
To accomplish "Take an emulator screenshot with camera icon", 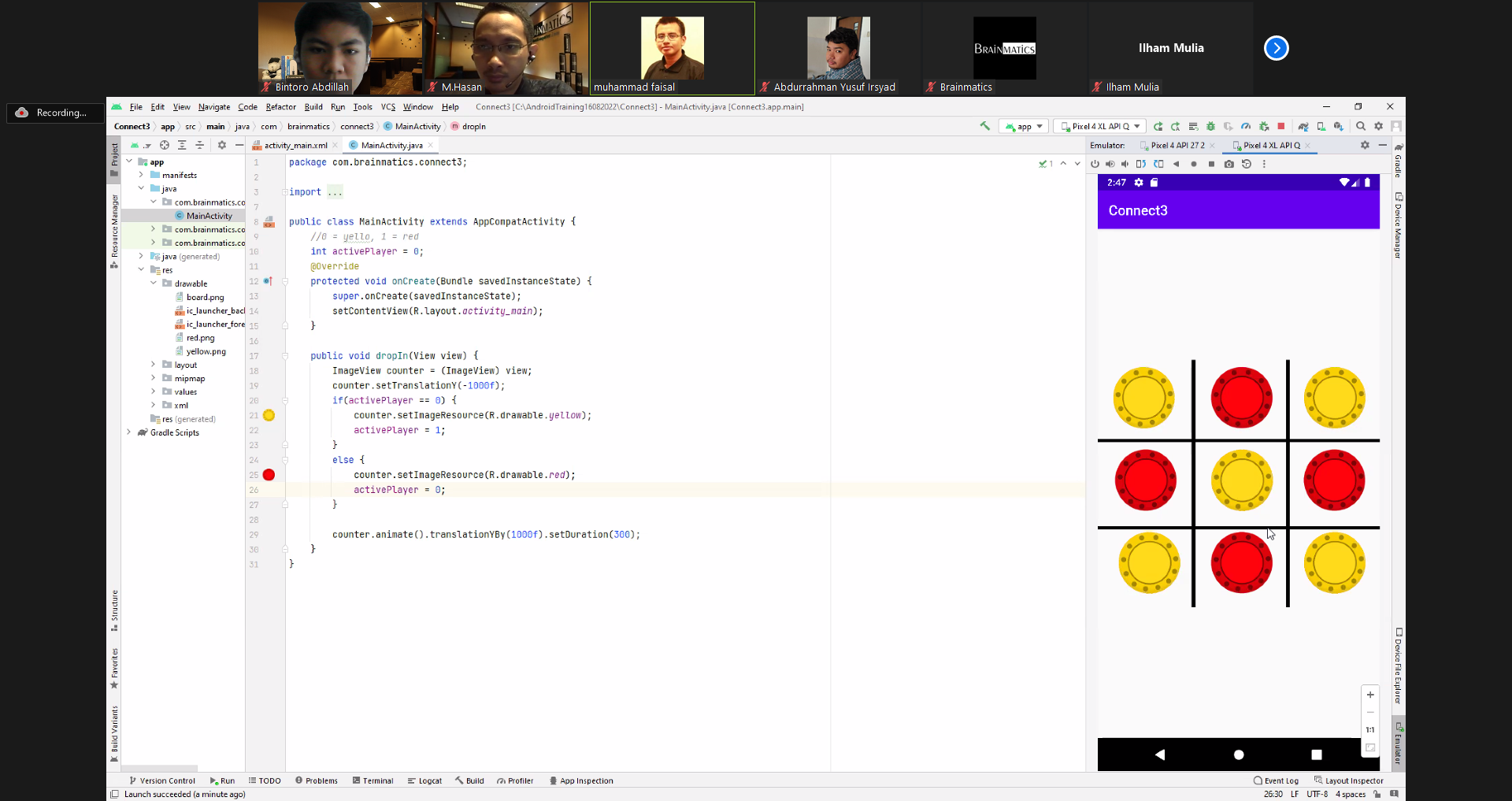I will 1228,164.
